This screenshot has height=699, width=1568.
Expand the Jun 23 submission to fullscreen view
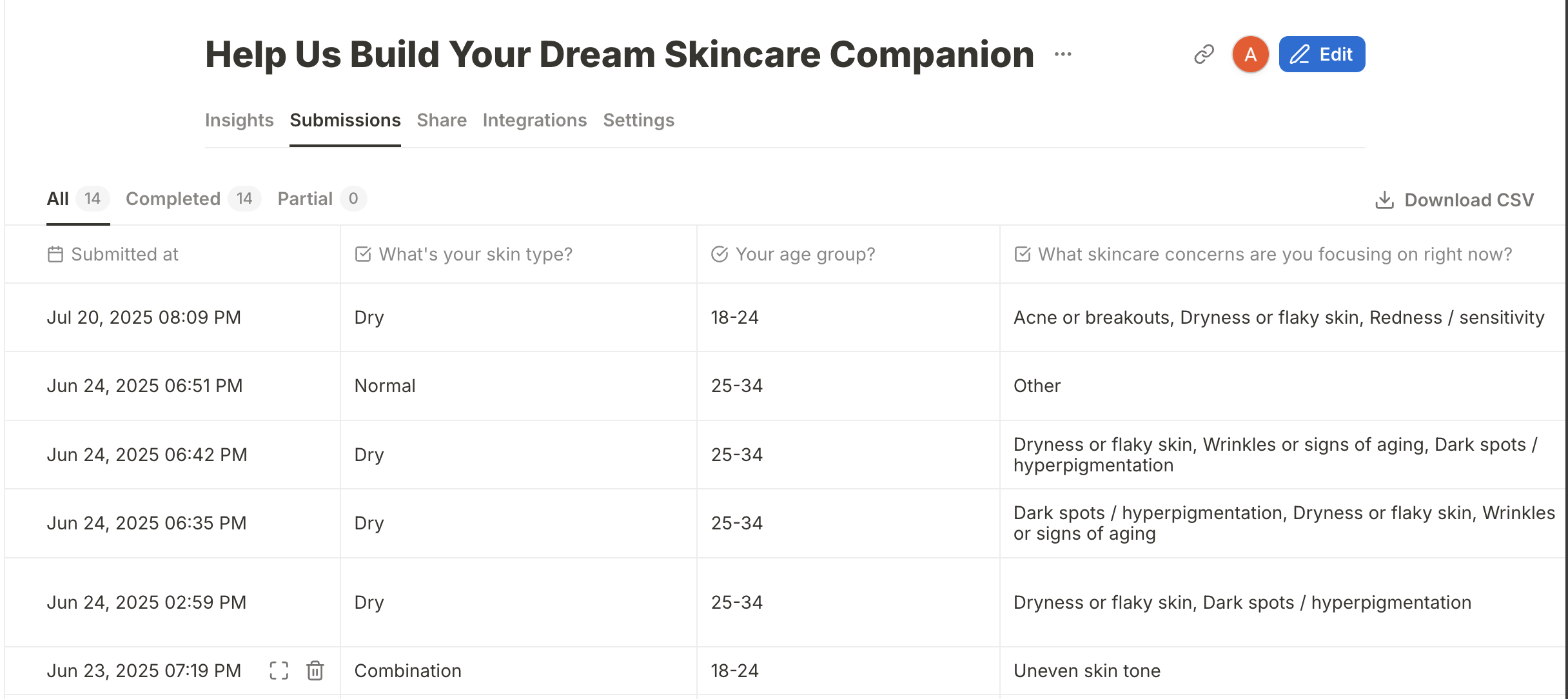click(x=279, y=671)
